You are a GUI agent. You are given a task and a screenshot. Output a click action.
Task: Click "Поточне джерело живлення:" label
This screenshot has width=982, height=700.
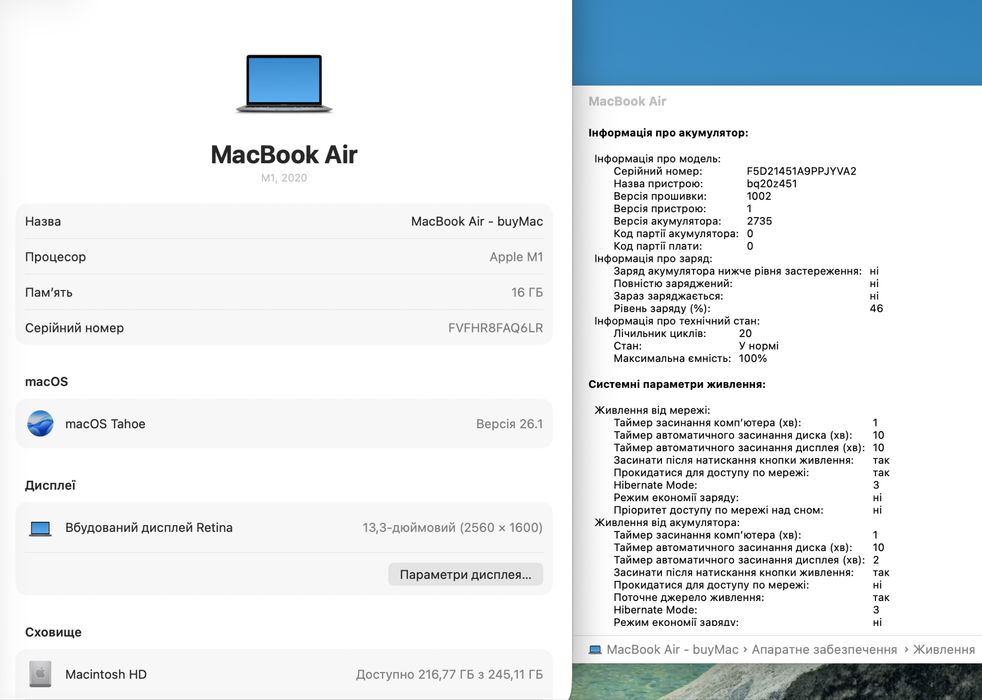click(x=689, y=598)
